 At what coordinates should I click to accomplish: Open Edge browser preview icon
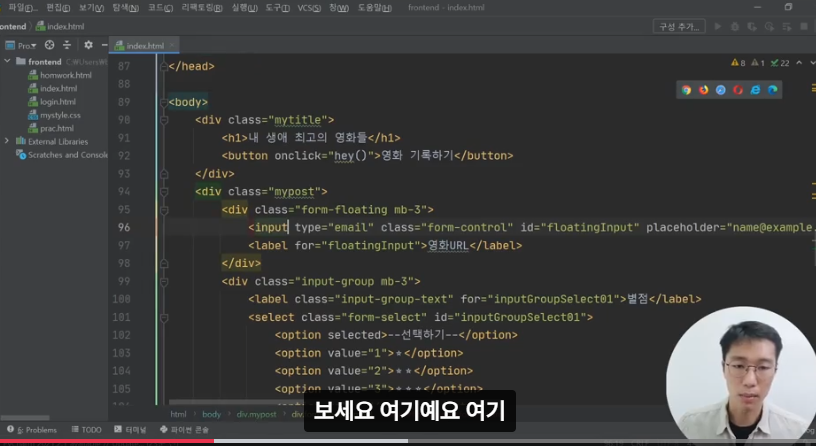point(773,90)
